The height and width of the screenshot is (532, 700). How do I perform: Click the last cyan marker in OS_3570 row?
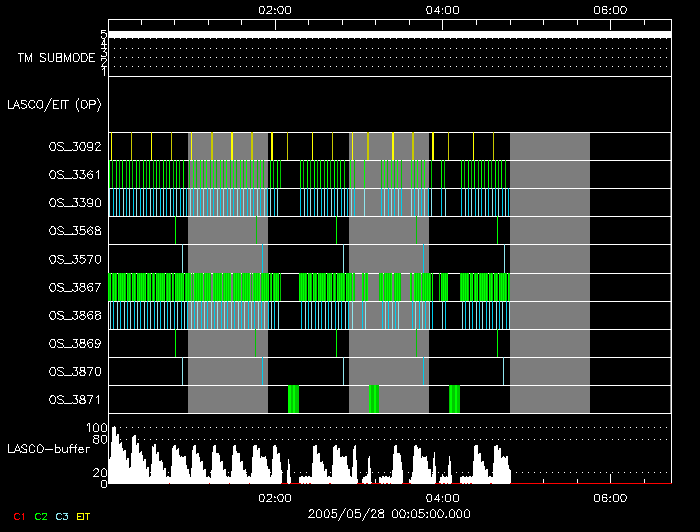point(504,259)
